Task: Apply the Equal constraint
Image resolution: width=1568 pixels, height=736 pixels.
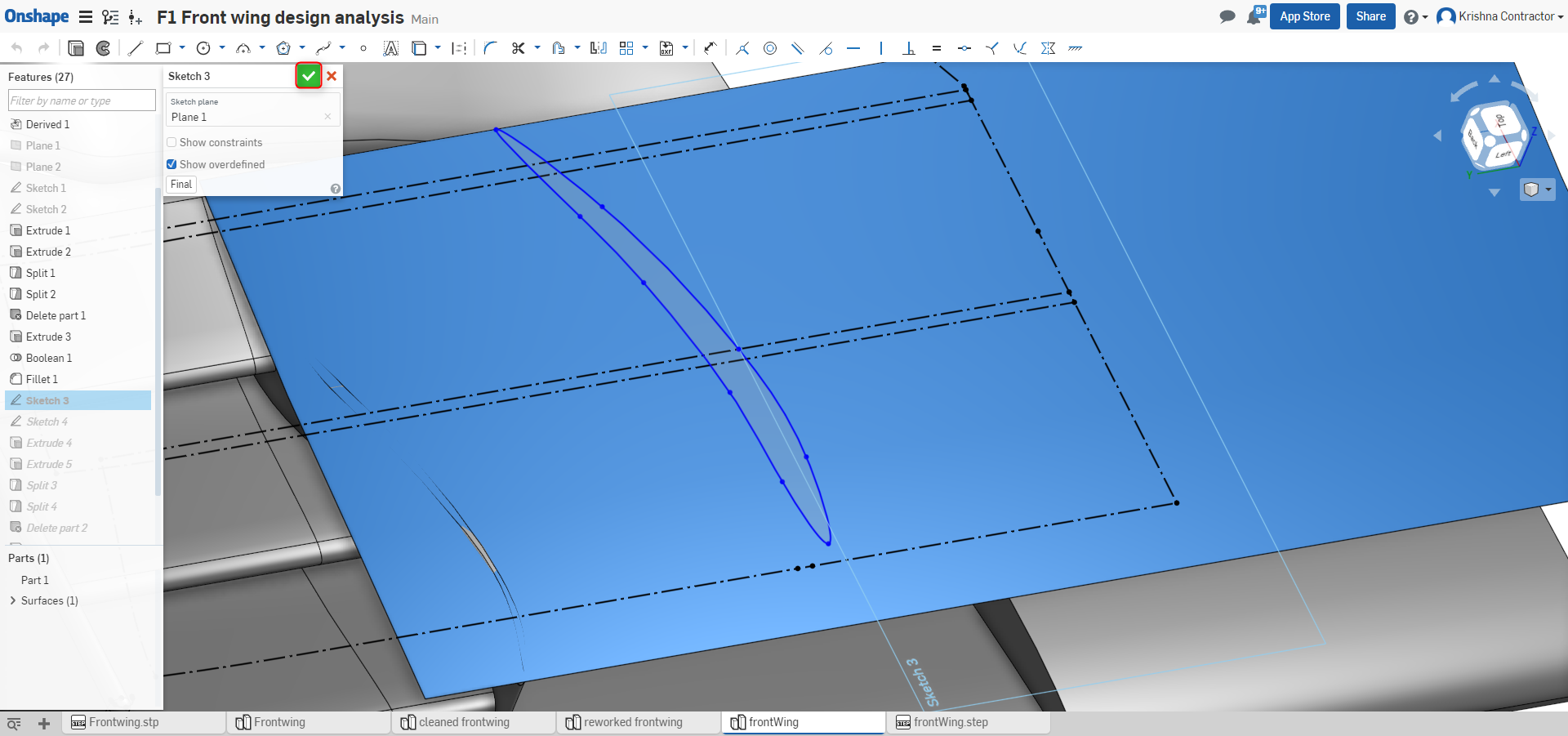Action: tap(937, 48)
